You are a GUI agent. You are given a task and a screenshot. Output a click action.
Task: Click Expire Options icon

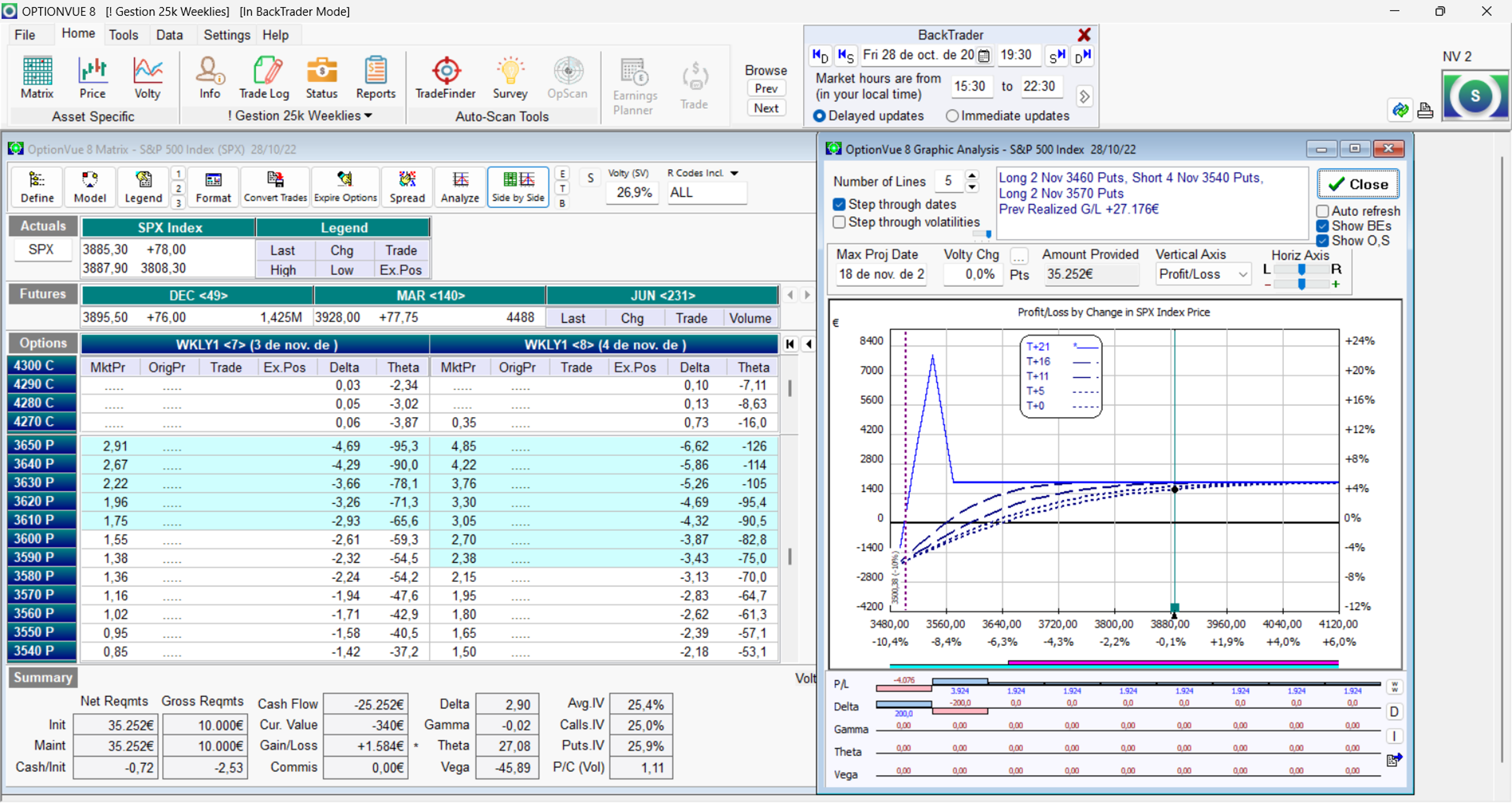point(345,187)
